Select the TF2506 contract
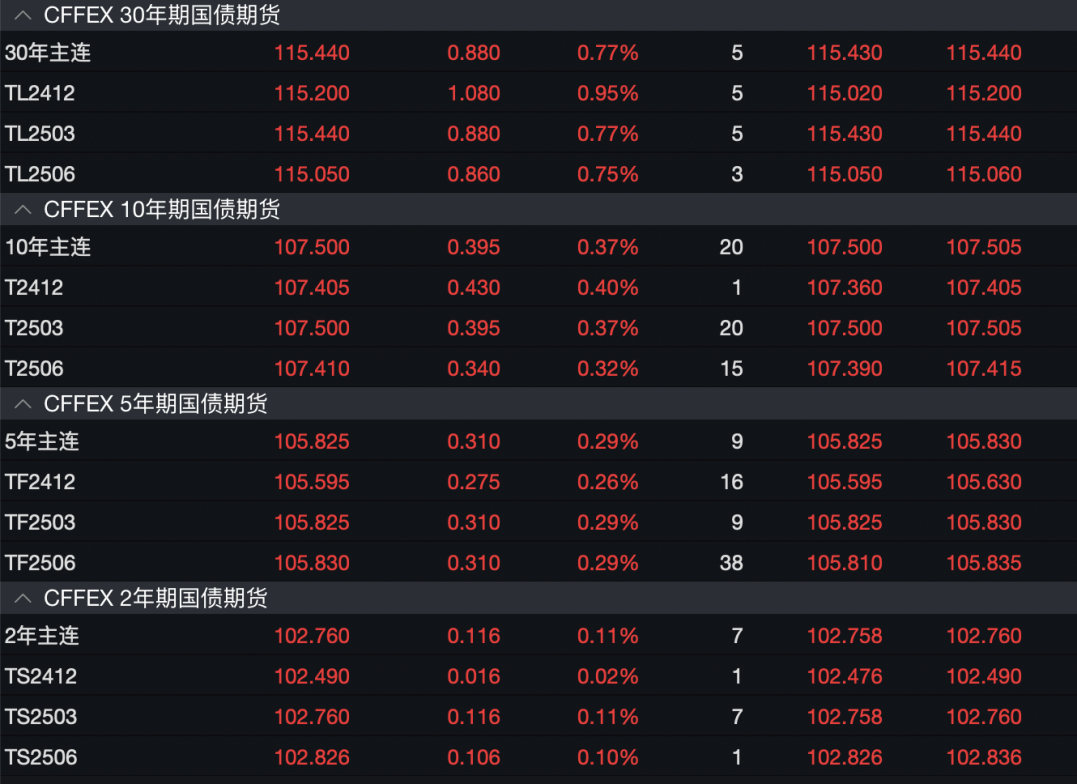 (40, 563)
